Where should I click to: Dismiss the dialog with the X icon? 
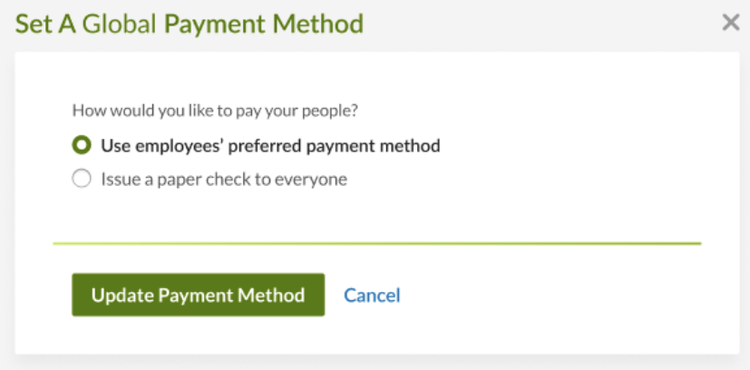click(x=731, y=22)
